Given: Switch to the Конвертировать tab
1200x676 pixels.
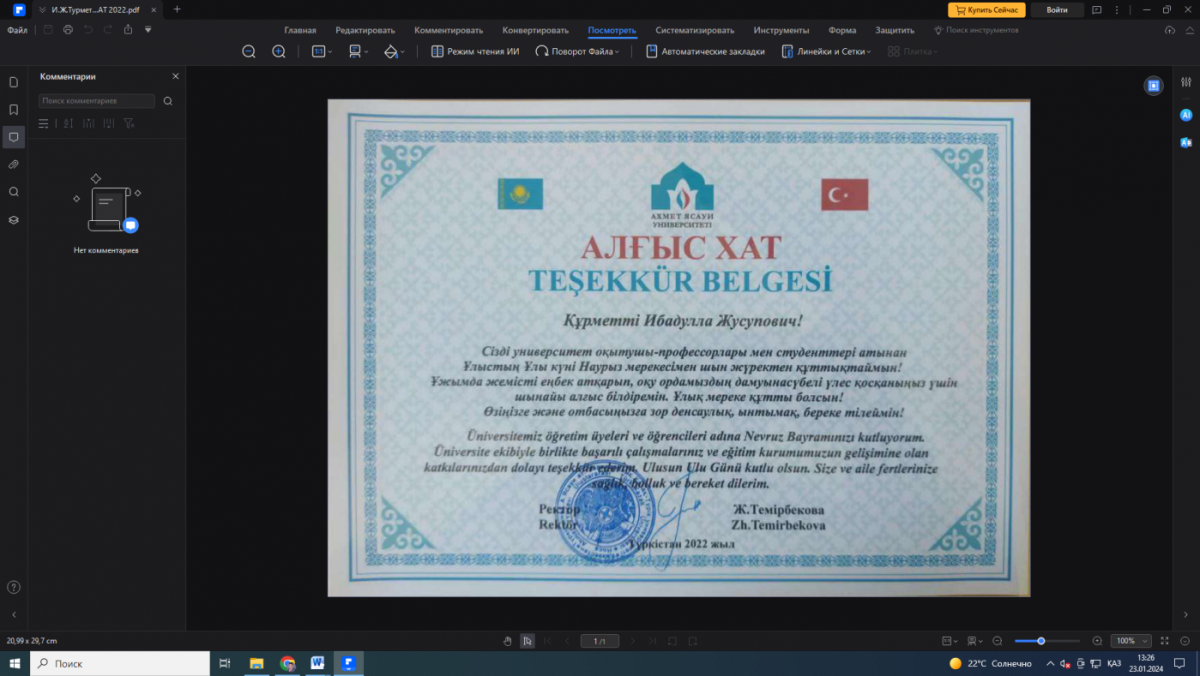Looking at the screenshot, I should (x=535, y=30).
